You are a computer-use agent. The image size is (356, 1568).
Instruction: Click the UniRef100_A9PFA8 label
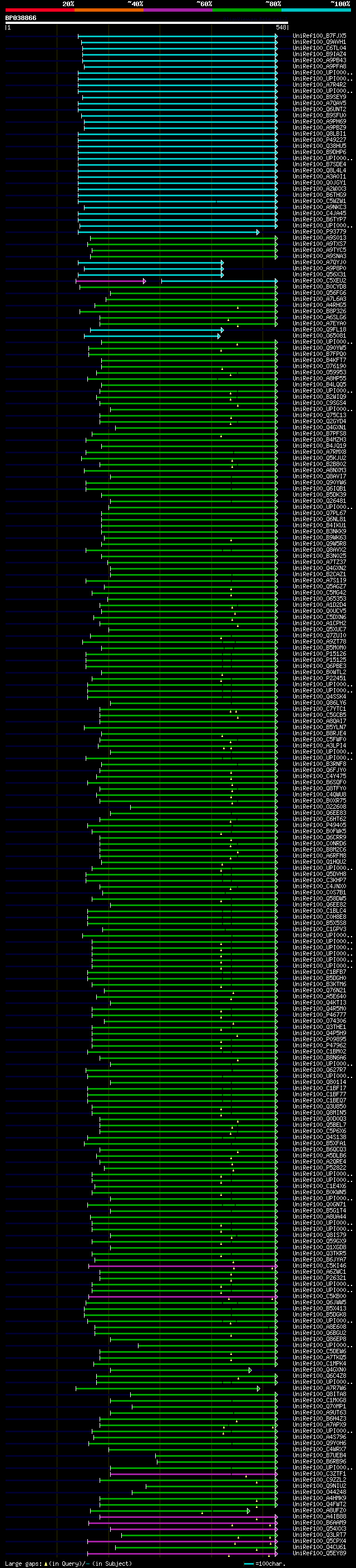[319, 66]
